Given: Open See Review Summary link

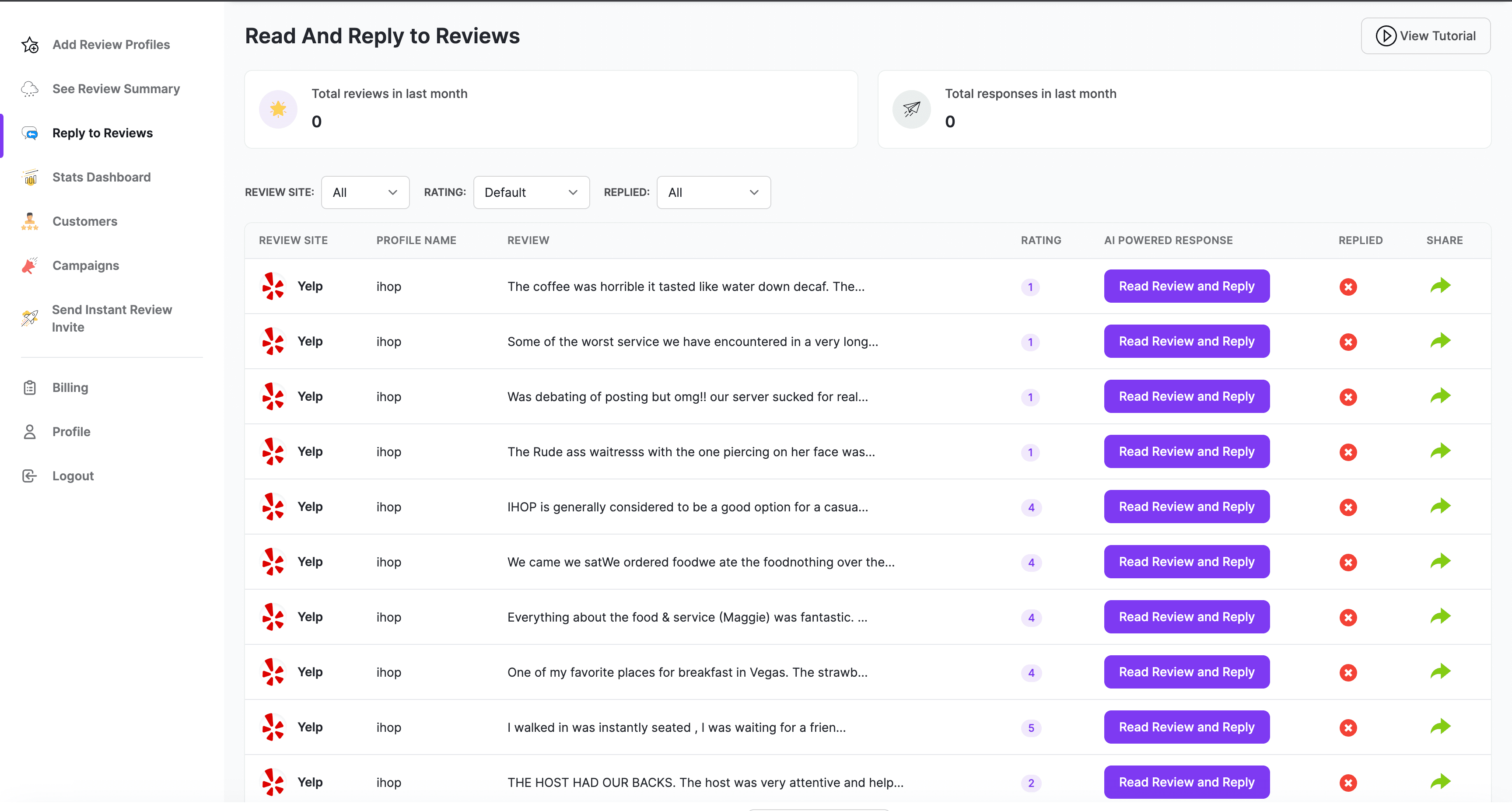Looking at the screenshot, I should pos(115,89).
